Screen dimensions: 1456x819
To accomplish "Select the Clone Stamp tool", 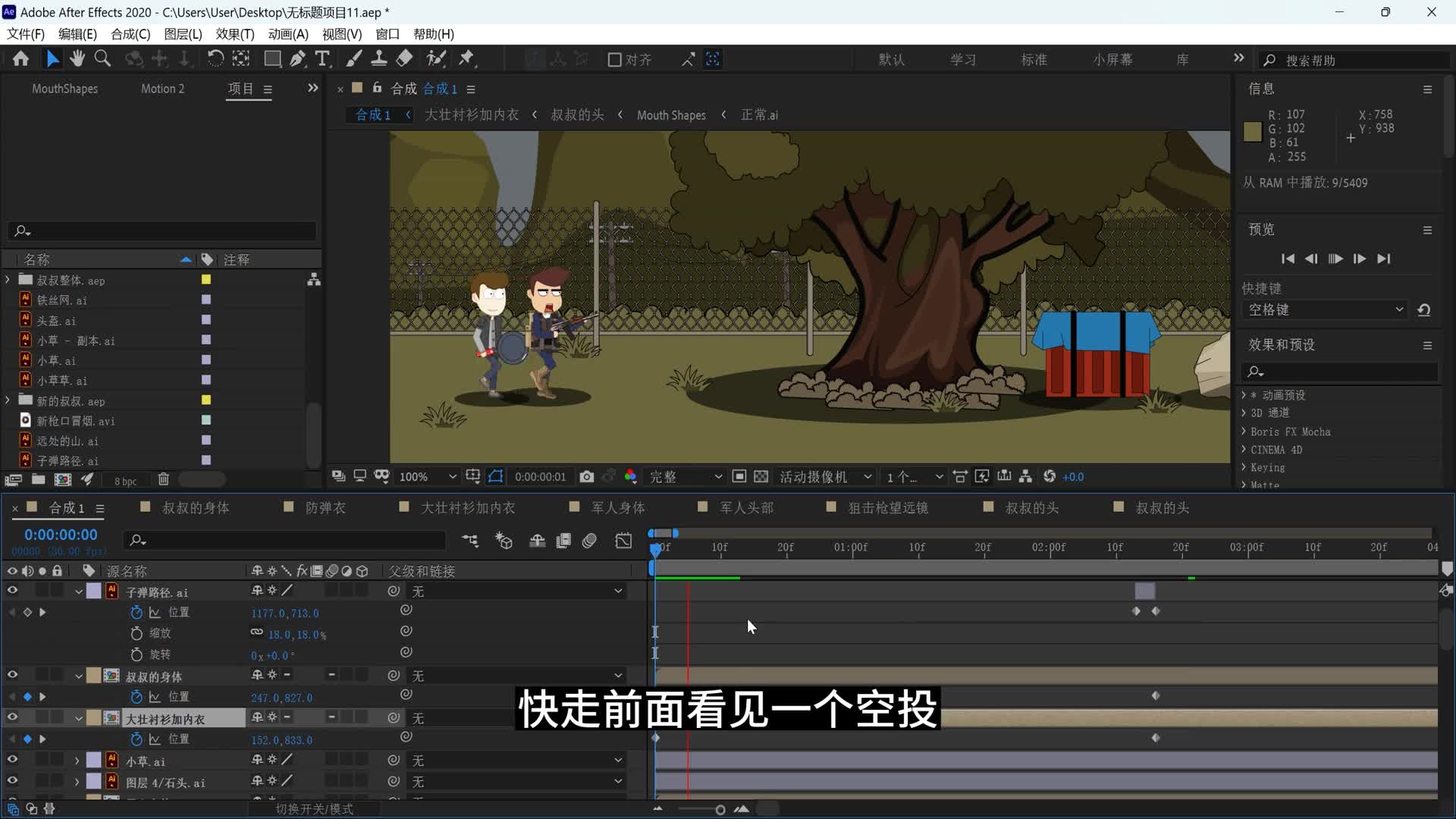I will [x=379, y=59].
